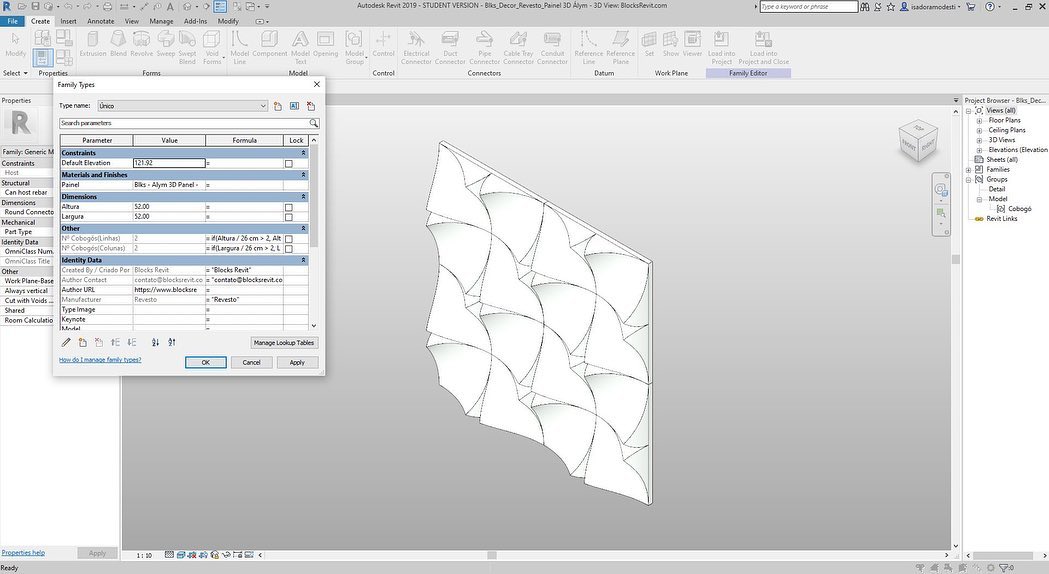Collapse the Materials and Finishes group
Screen dimensions: 1049x574
(x=303, y=175)
